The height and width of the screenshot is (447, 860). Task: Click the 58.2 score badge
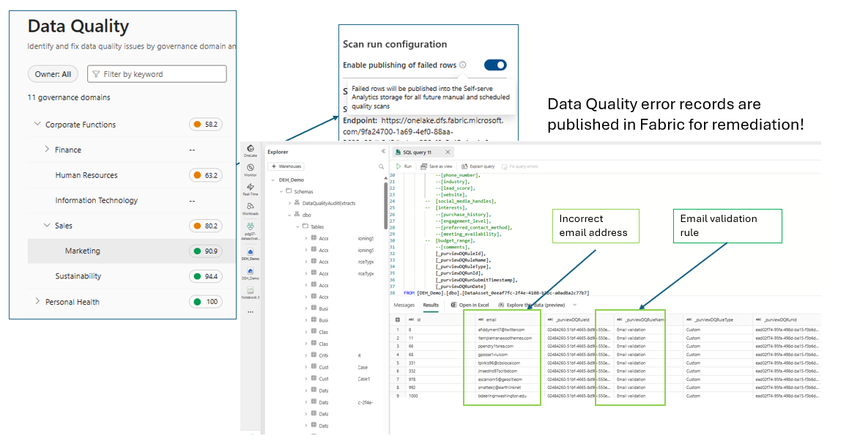pyautogui.click(x=206, y=125)
